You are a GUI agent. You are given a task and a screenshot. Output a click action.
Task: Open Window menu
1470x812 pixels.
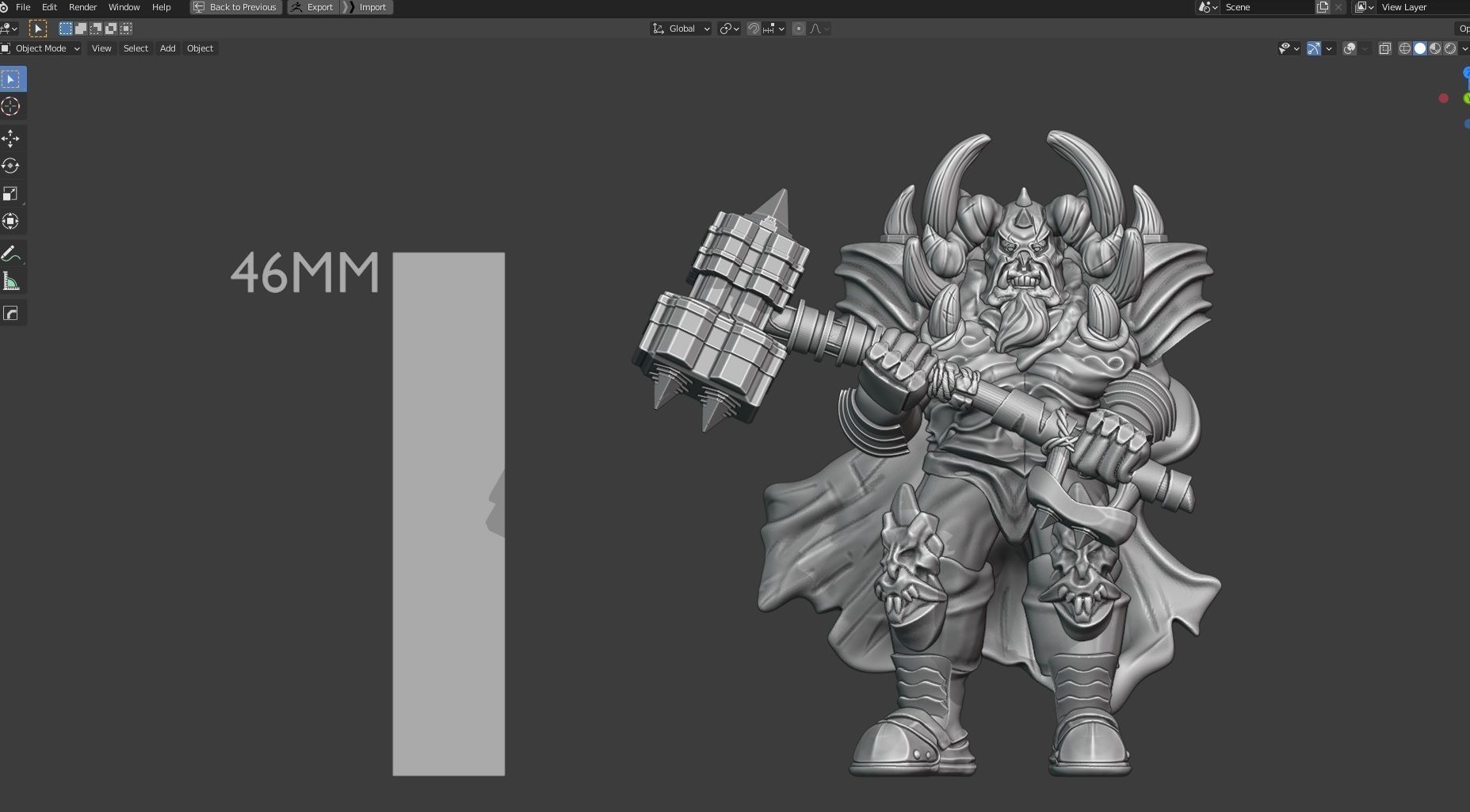click(124, 7)
